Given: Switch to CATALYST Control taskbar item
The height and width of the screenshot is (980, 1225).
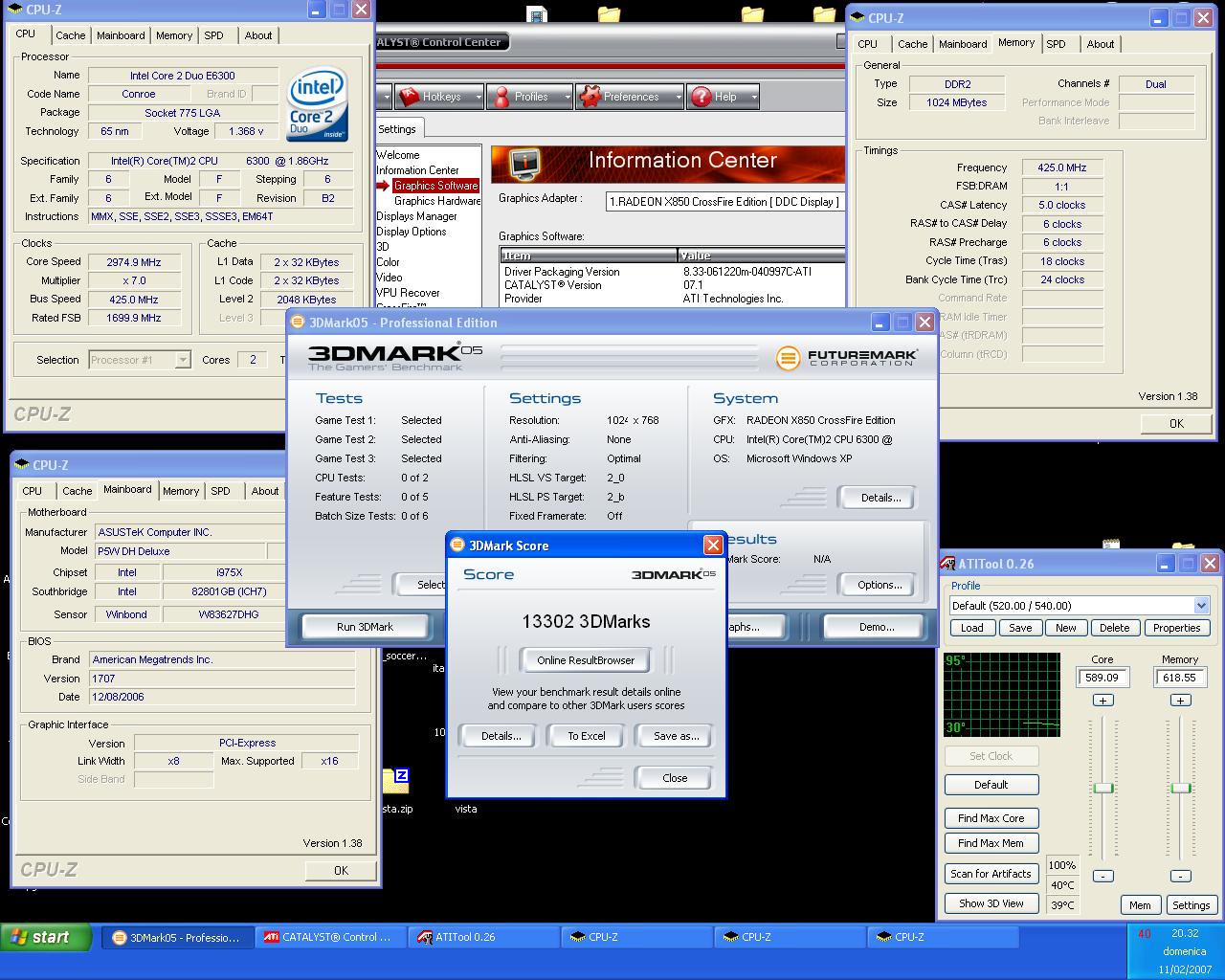Looking at the screenshot, I should click(x=331, y=937).
